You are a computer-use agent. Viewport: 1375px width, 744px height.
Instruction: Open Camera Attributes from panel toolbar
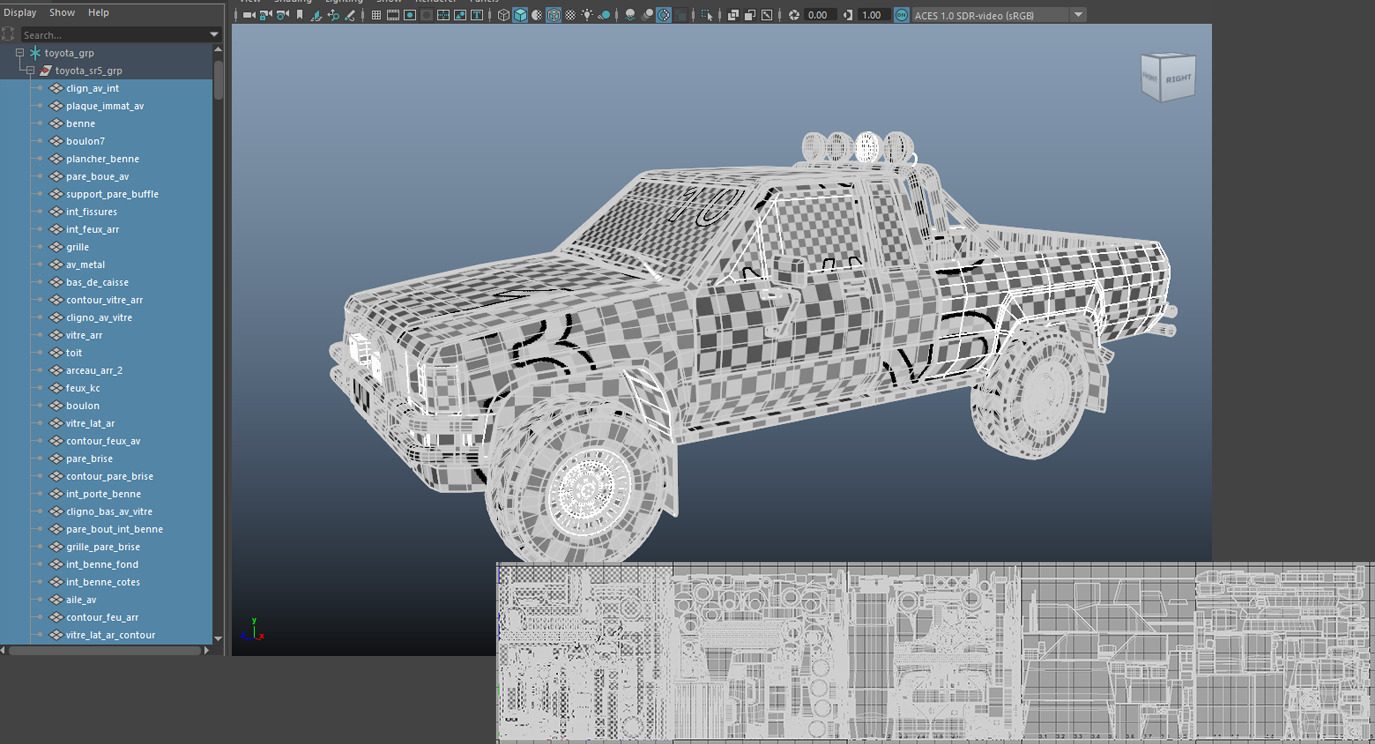click(x=282, y=15)
